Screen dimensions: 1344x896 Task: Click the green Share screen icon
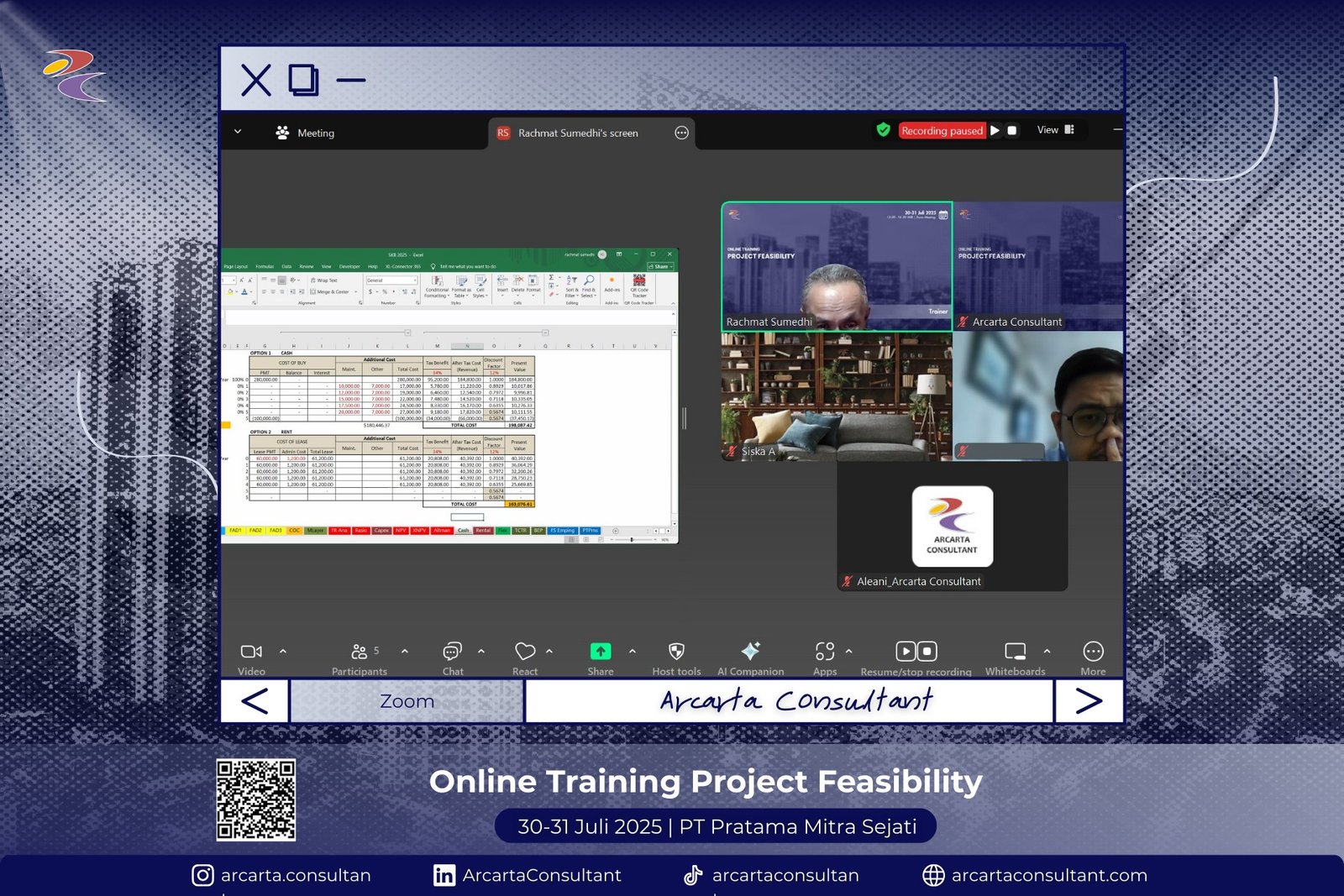601,652
